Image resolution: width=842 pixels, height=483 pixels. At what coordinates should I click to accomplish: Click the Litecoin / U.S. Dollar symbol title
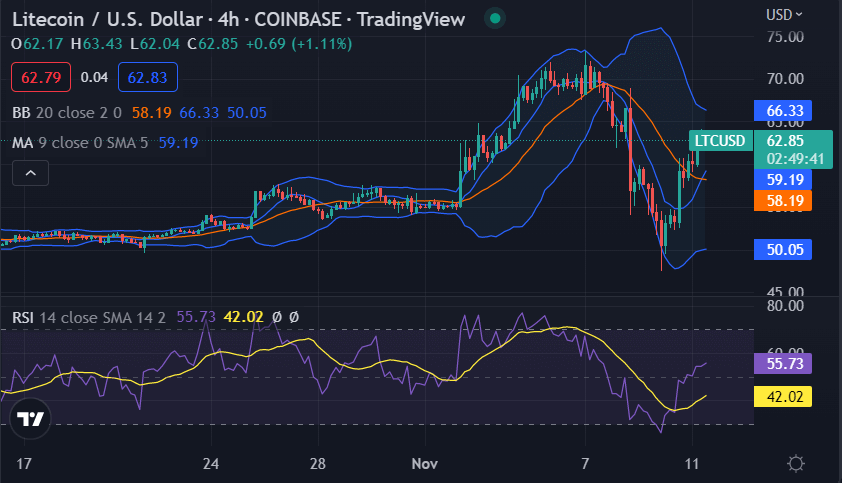click(x=107, y=19)
